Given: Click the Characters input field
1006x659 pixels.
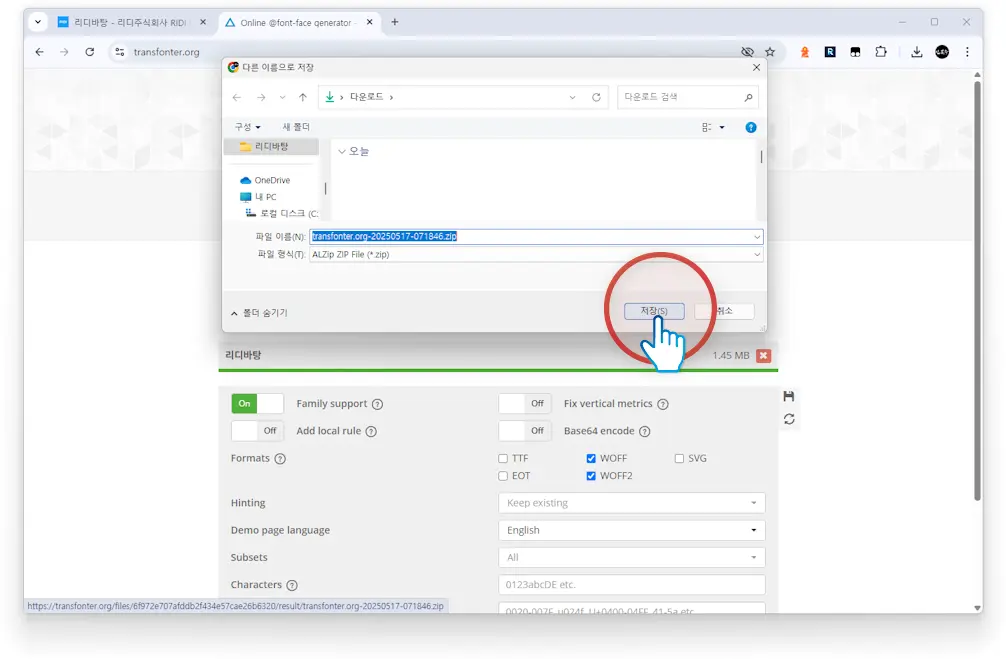Looking at the screenshot, I should click(x=631, y=585).
